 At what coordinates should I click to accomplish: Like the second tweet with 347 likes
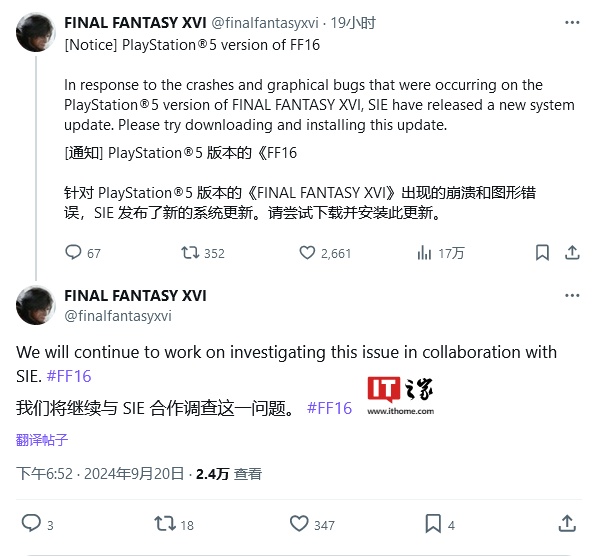click(312, 524)
